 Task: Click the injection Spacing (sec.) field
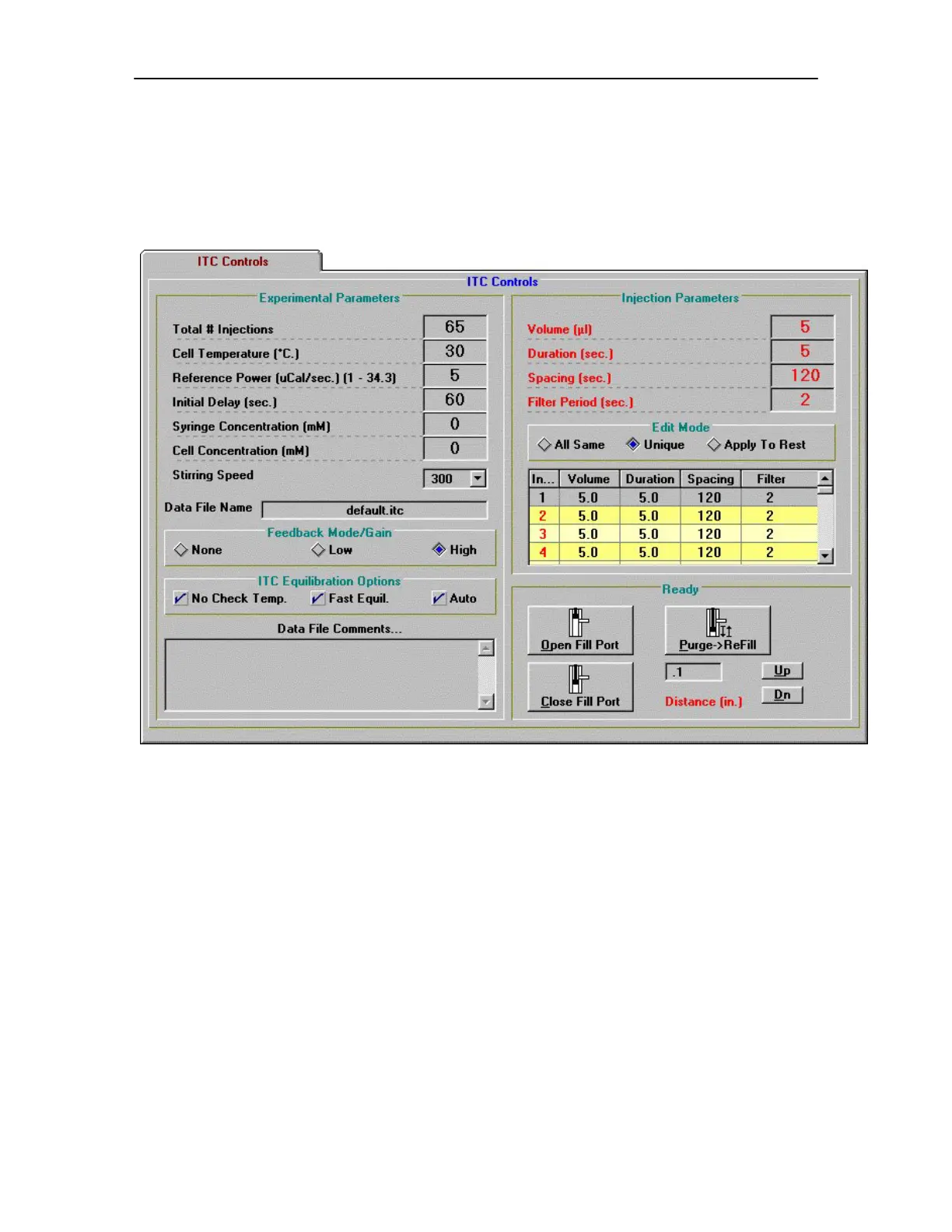click(803, 376)
